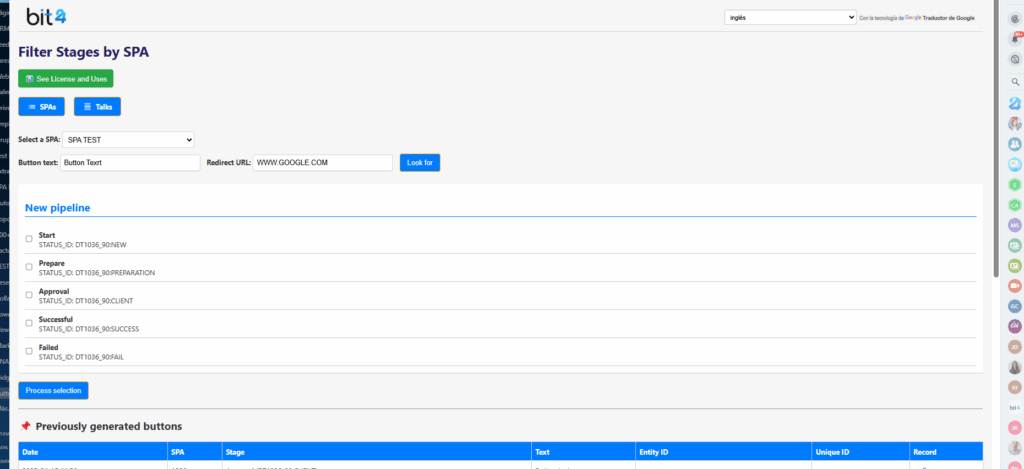The width and height of the screenshot is (1024, 469).
Task: Tick the Approval stage checkbox
Action: click(29, 295)
